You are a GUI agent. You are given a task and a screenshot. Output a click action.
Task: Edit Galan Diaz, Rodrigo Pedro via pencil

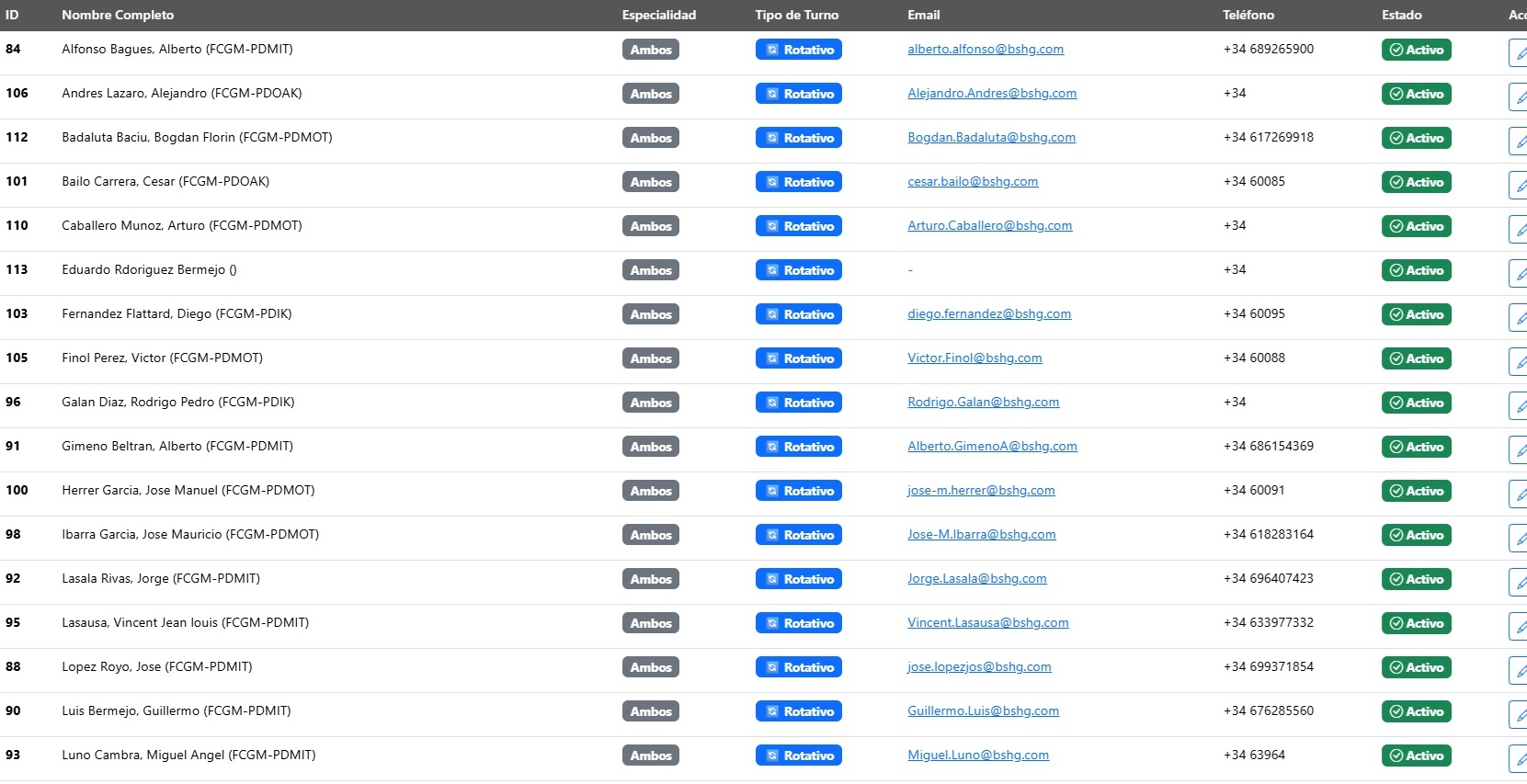click(x=1519, y=406)
